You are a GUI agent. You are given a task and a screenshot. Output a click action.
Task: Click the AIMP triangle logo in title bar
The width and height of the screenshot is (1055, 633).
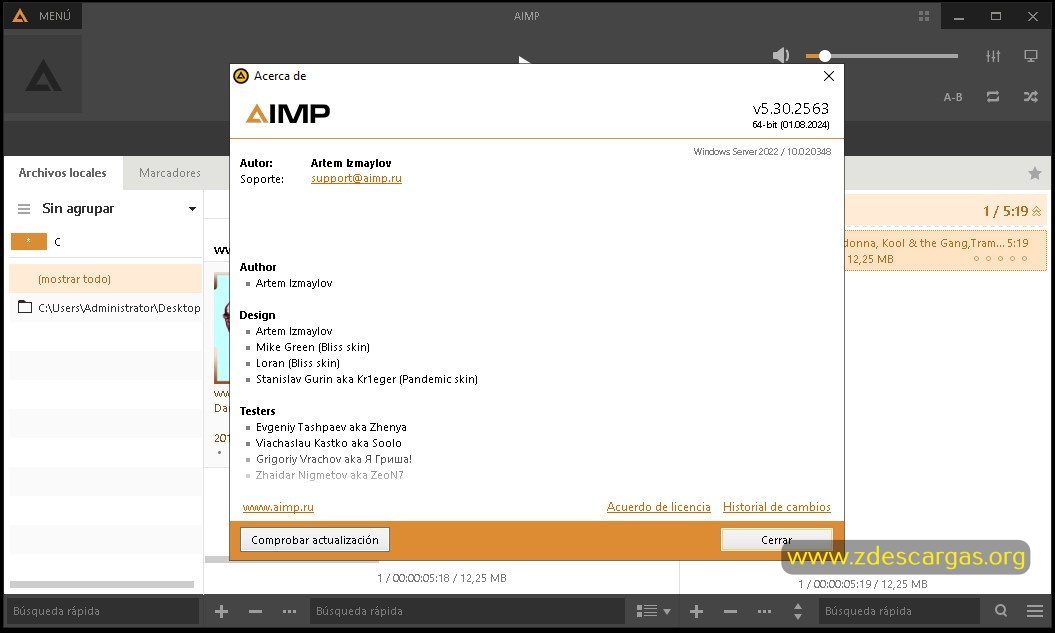[x=20, y=15]
